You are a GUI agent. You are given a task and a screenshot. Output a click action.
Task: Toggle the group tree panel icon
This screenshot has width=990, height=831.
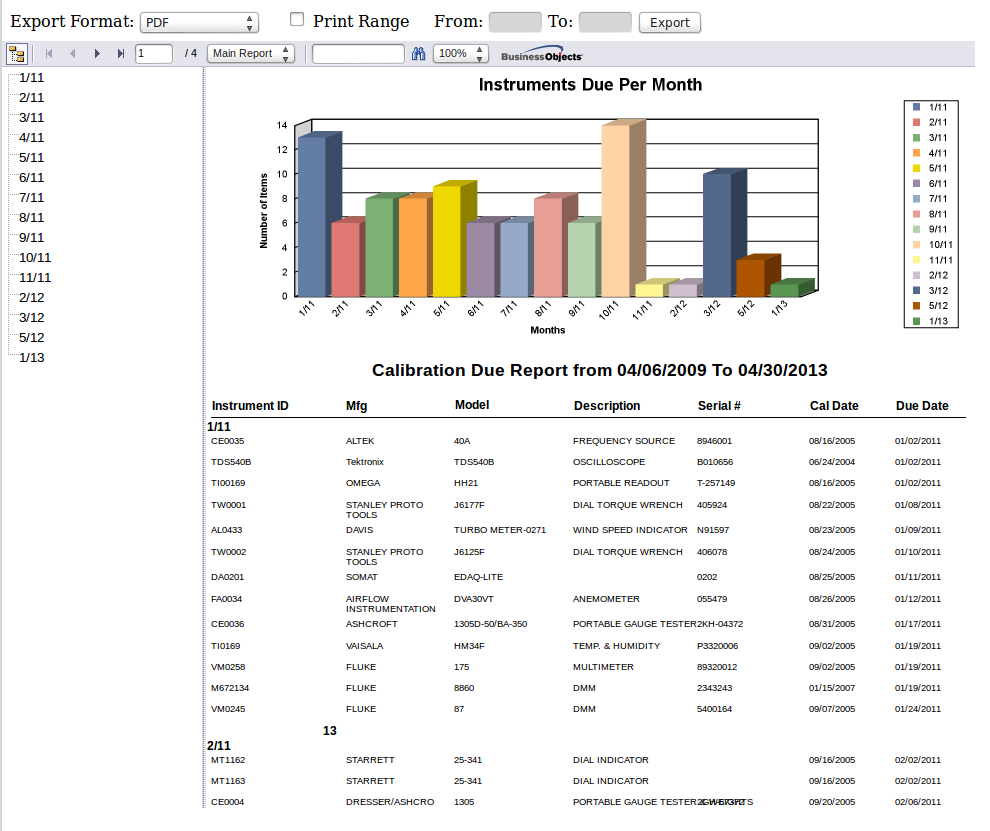point(16,53)
